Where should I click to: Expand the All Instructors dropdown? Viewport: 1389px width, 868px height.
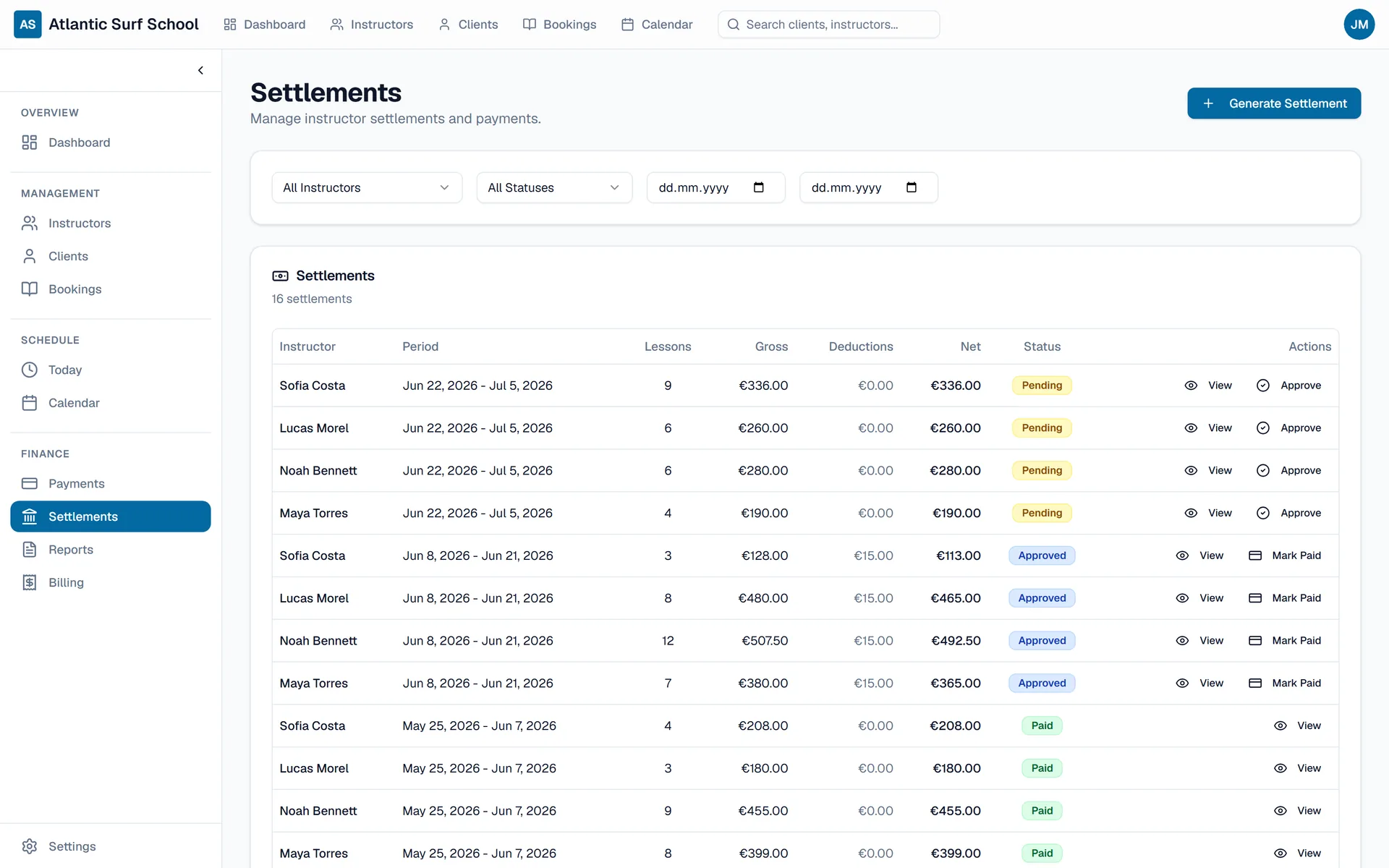367,187
